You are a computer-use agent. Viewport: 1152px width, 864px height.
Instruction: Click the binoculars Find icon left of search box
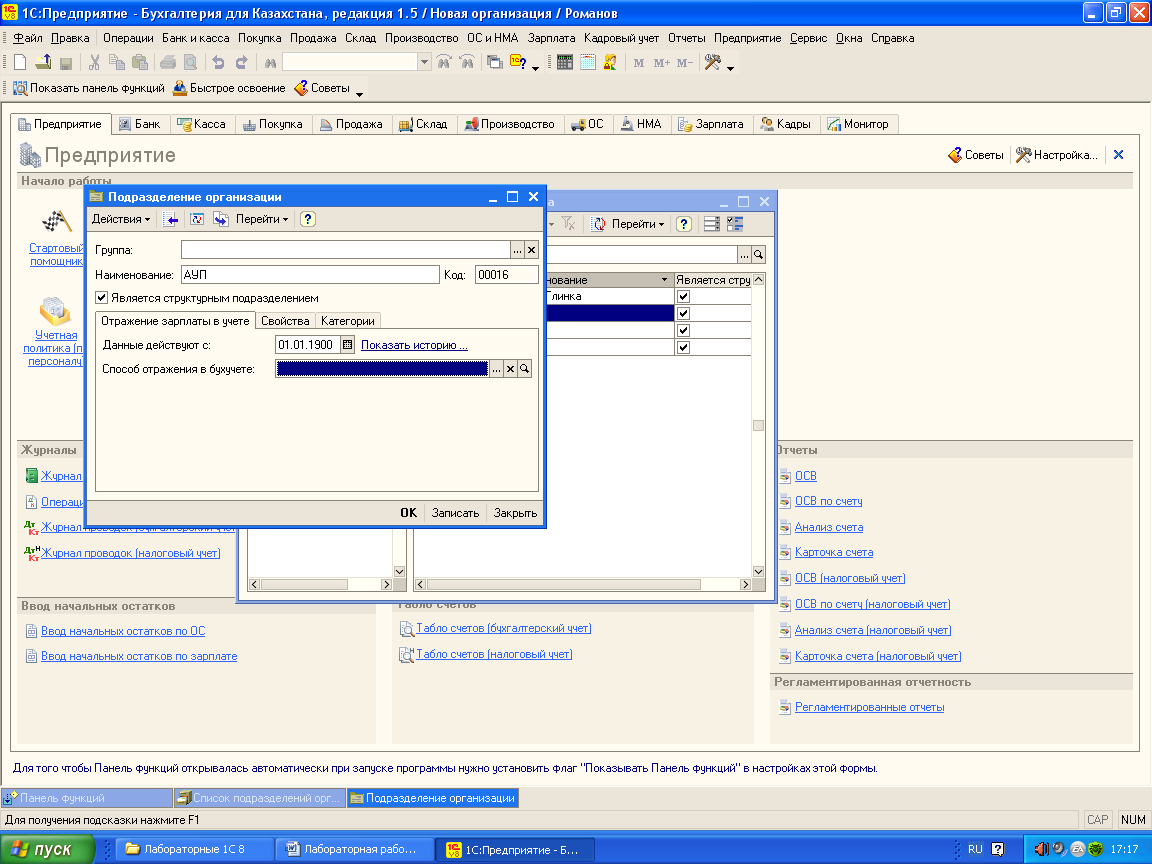click(270, 63)
